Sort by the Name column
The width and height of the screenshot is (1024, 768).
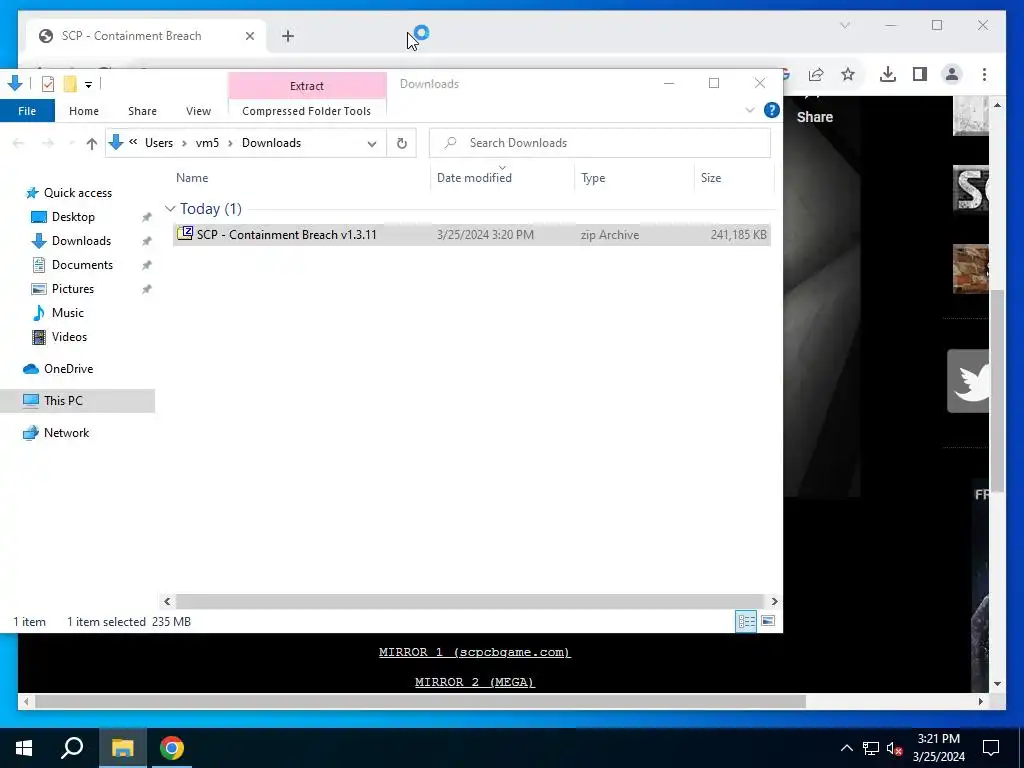192,178
